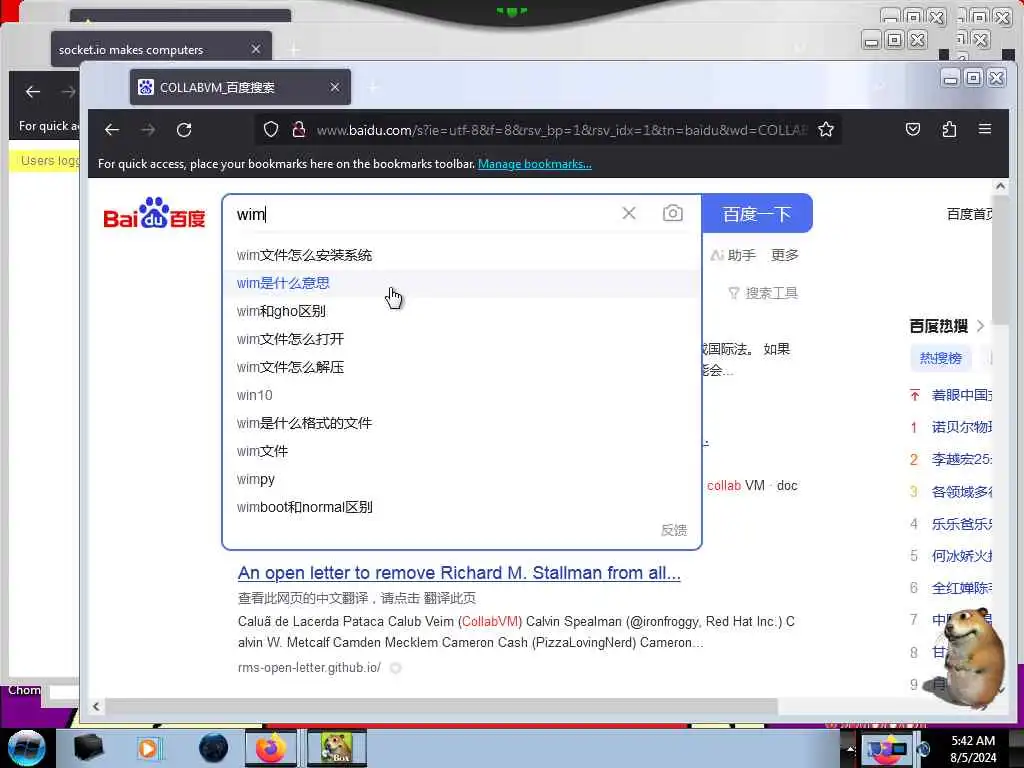This screenshot has height=768, width=1024.
Task: Switch to socket.io makes computers tab
Action: [161, 49]
